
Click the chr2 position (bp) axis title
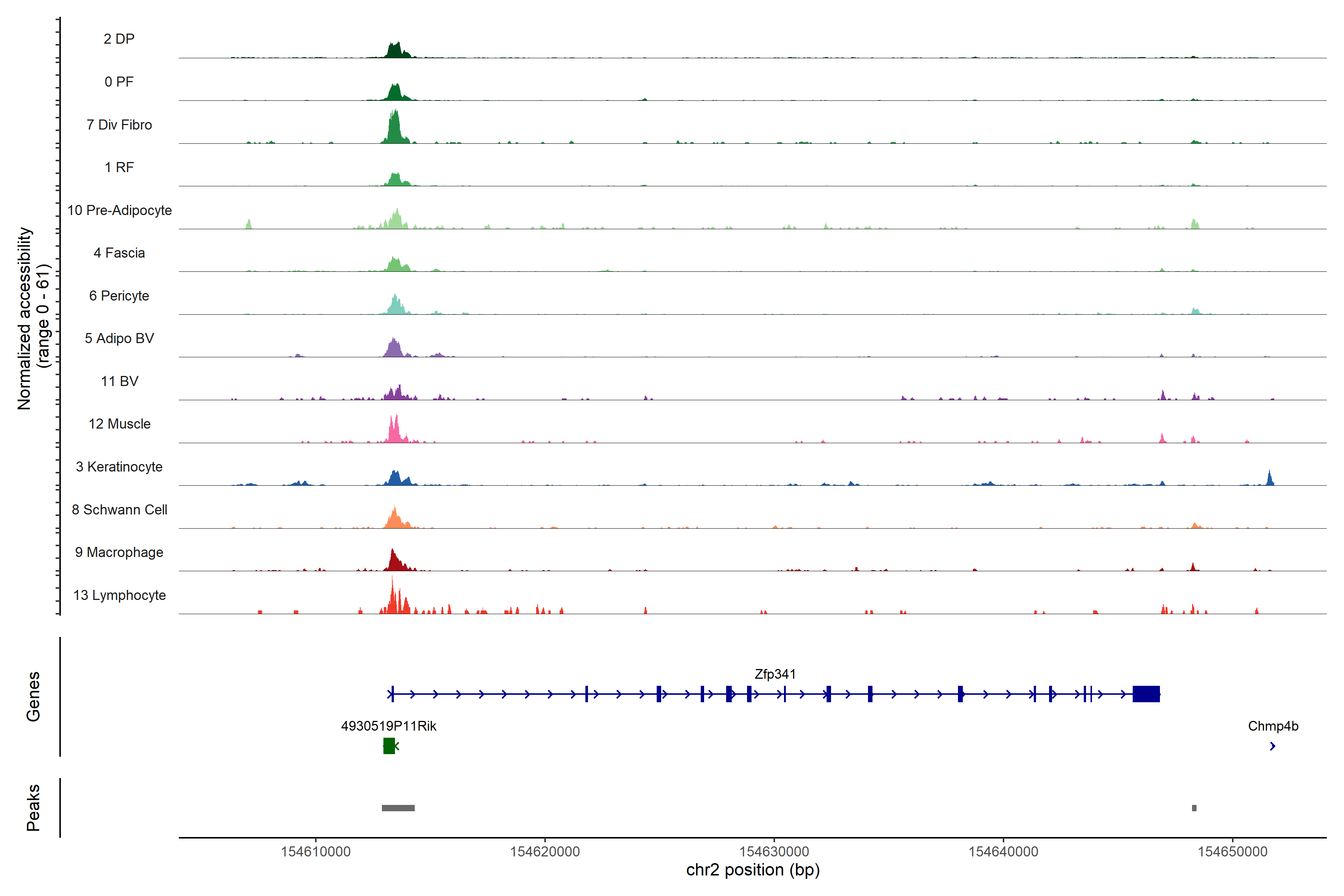click(753, 870)
